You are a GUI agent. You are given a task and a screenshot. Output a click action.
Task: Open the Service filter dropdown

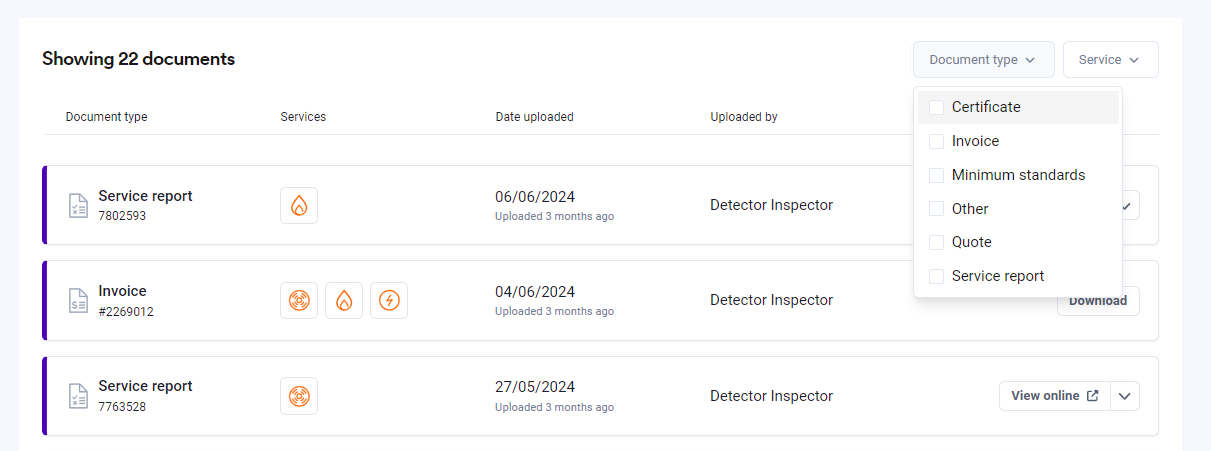pyautogui.click(x=1110, y=59)
